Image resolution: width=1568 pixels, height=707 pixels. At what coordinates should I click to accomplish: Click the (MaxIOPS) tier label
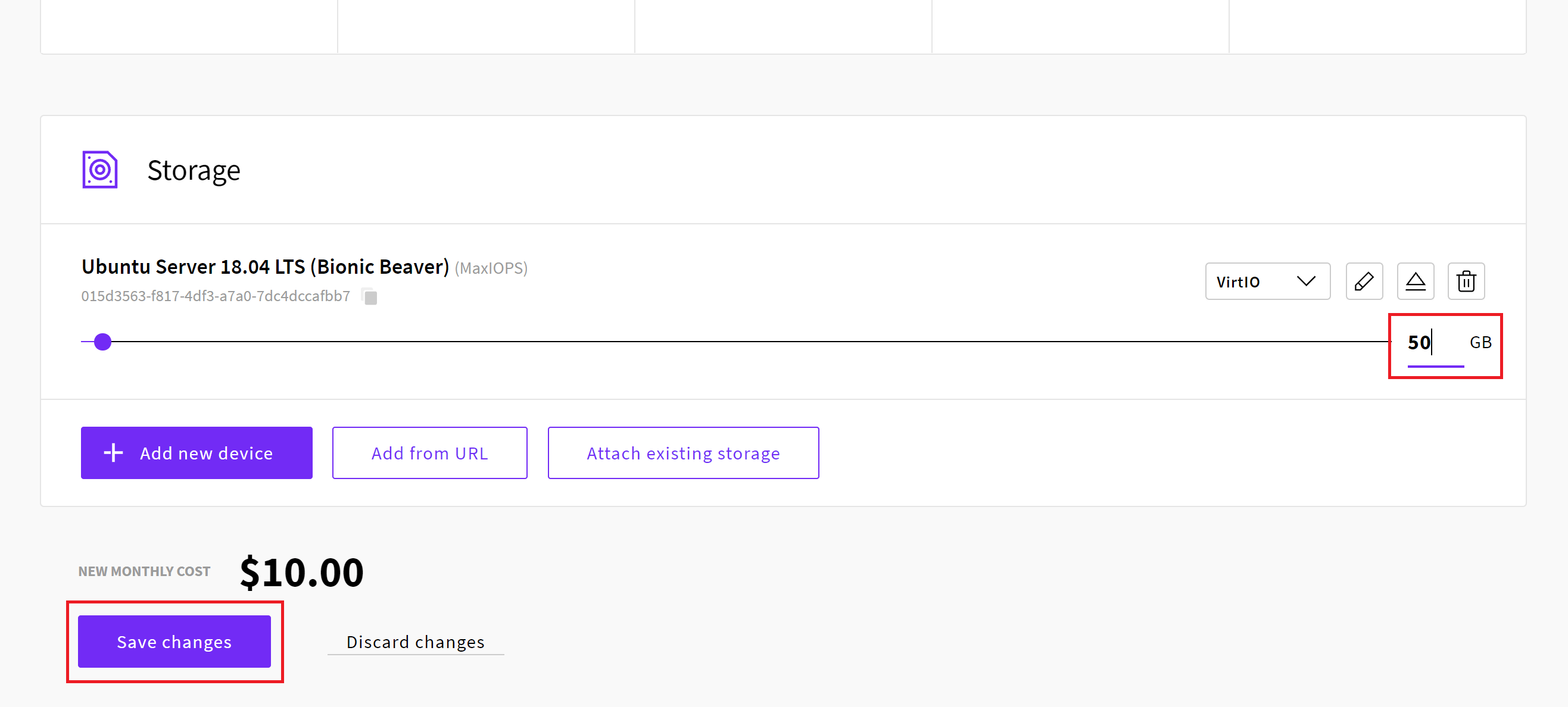click(x=491, y=268)
